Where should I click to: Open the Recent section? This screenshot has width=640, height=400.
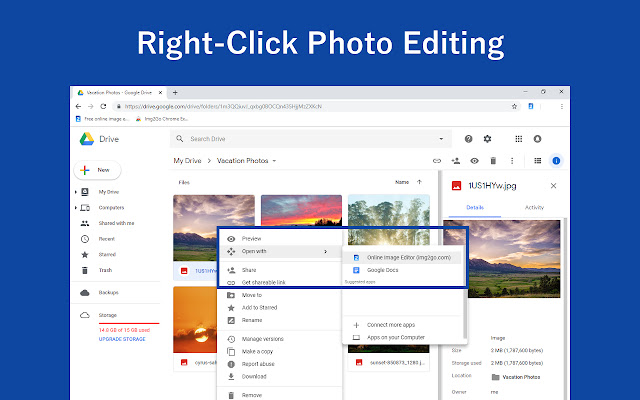click(107, 239)
